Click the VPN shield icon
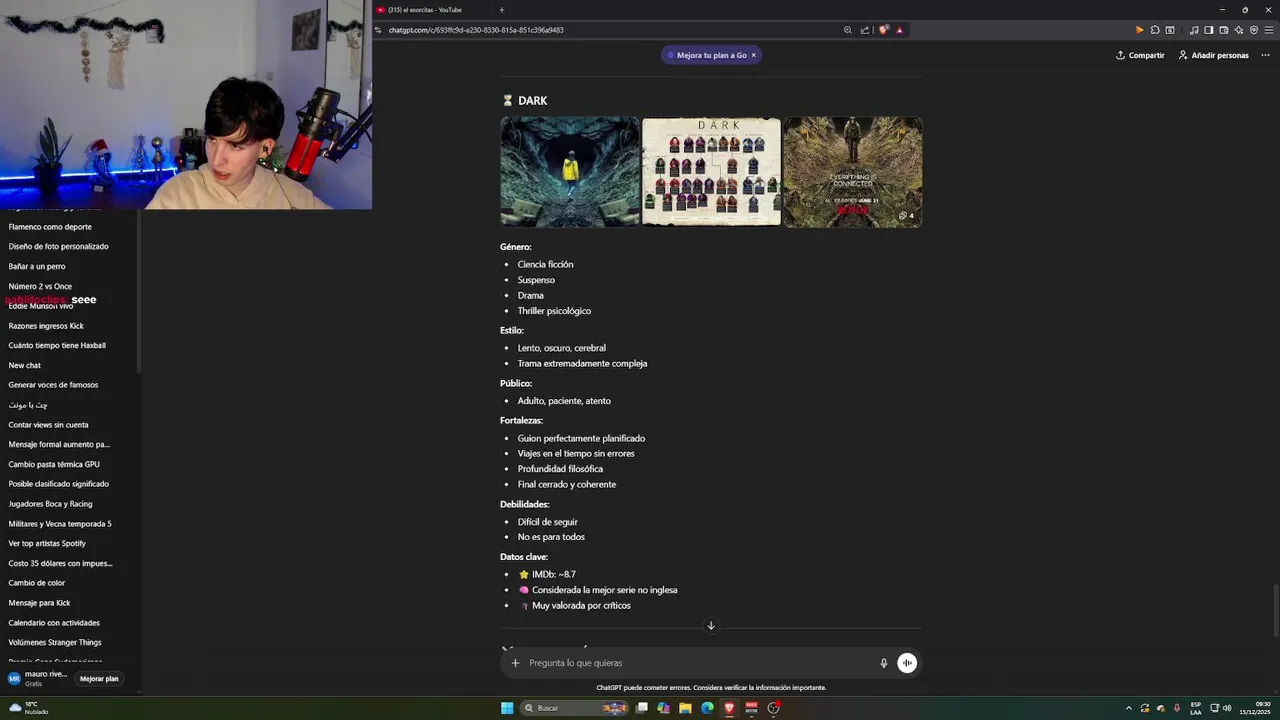Screen dimensions: 1280x720 [x=1254, y=30]
